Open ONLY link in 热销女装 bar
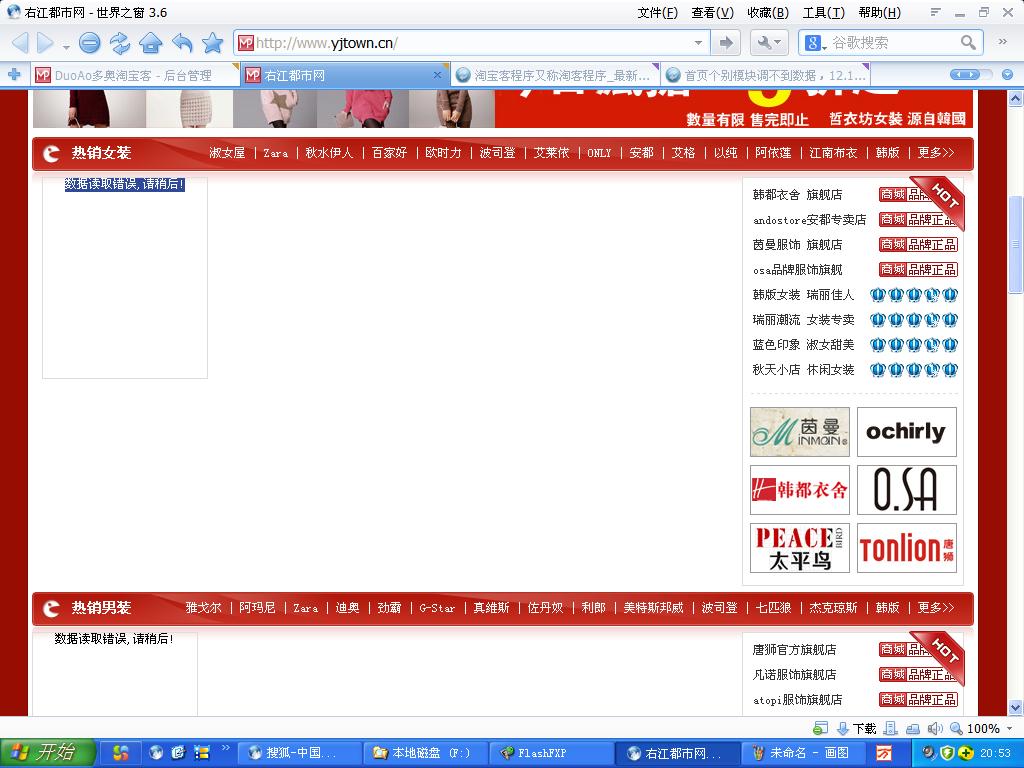The height and width of the screenshot is (768, 1024). point(599,153)
